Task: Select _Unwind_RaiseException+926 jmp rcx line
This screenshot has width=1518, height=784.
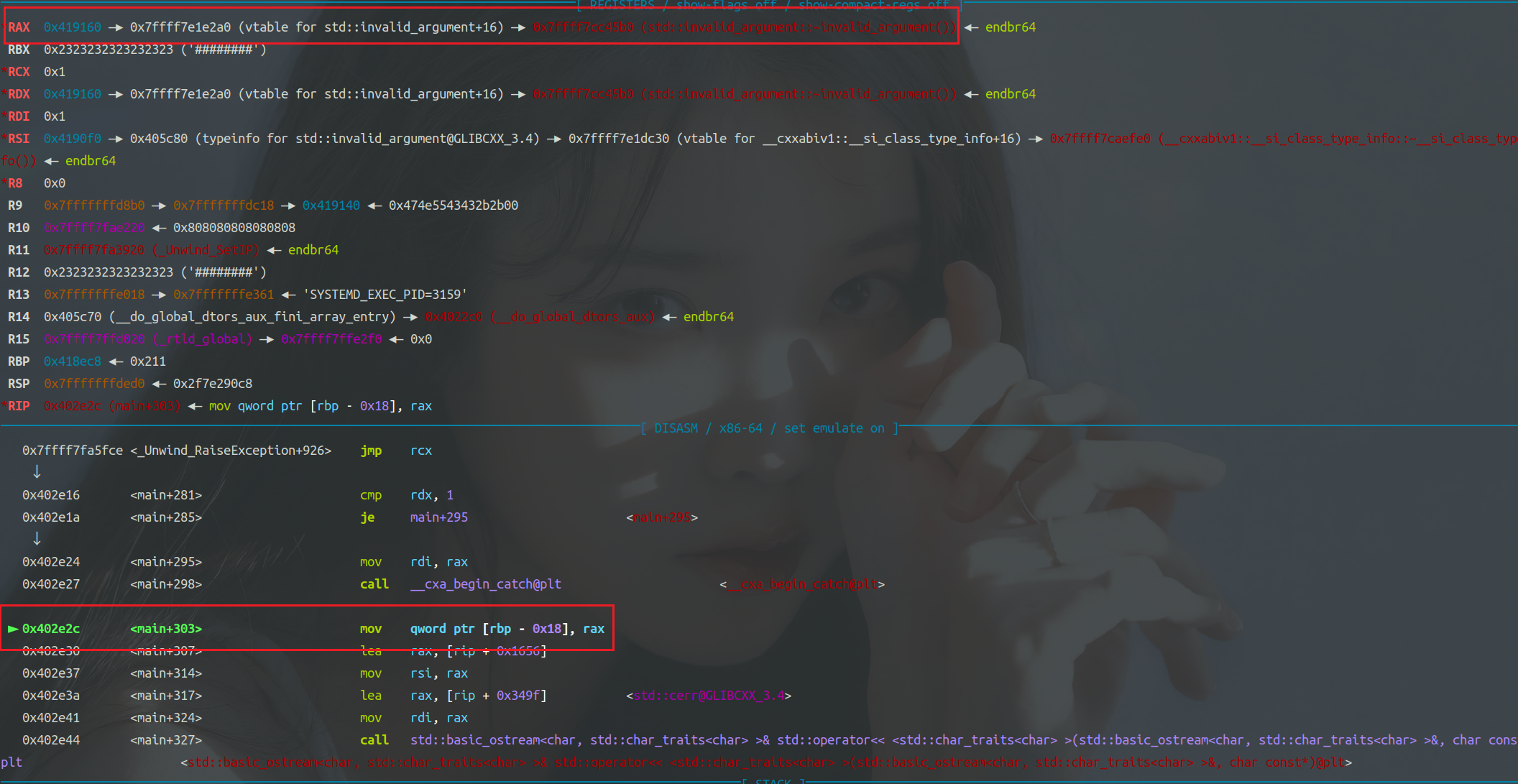Action: tap(227, 451)
